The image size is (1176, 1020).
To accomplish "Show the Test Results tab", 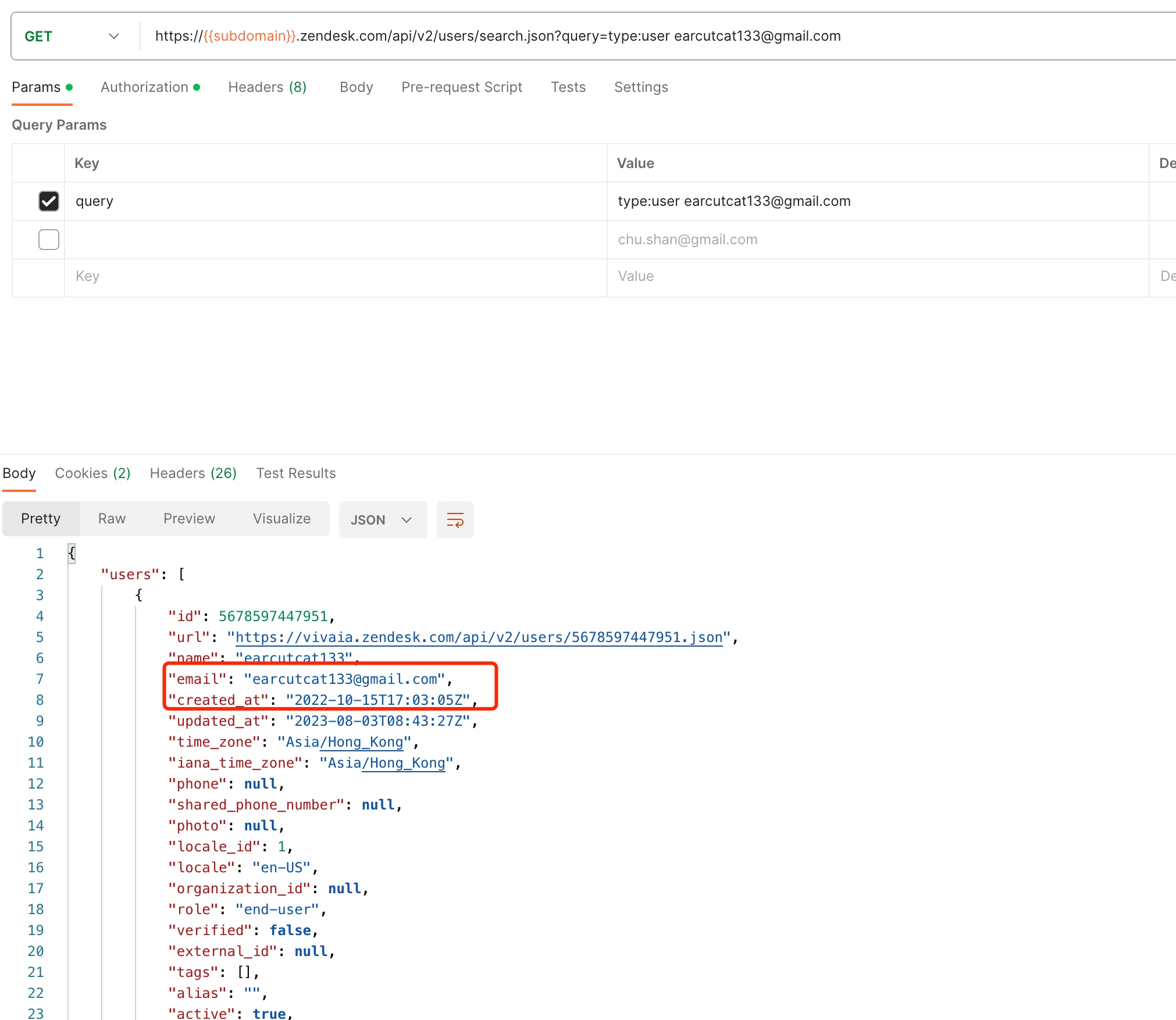I will tap(296, 473).
